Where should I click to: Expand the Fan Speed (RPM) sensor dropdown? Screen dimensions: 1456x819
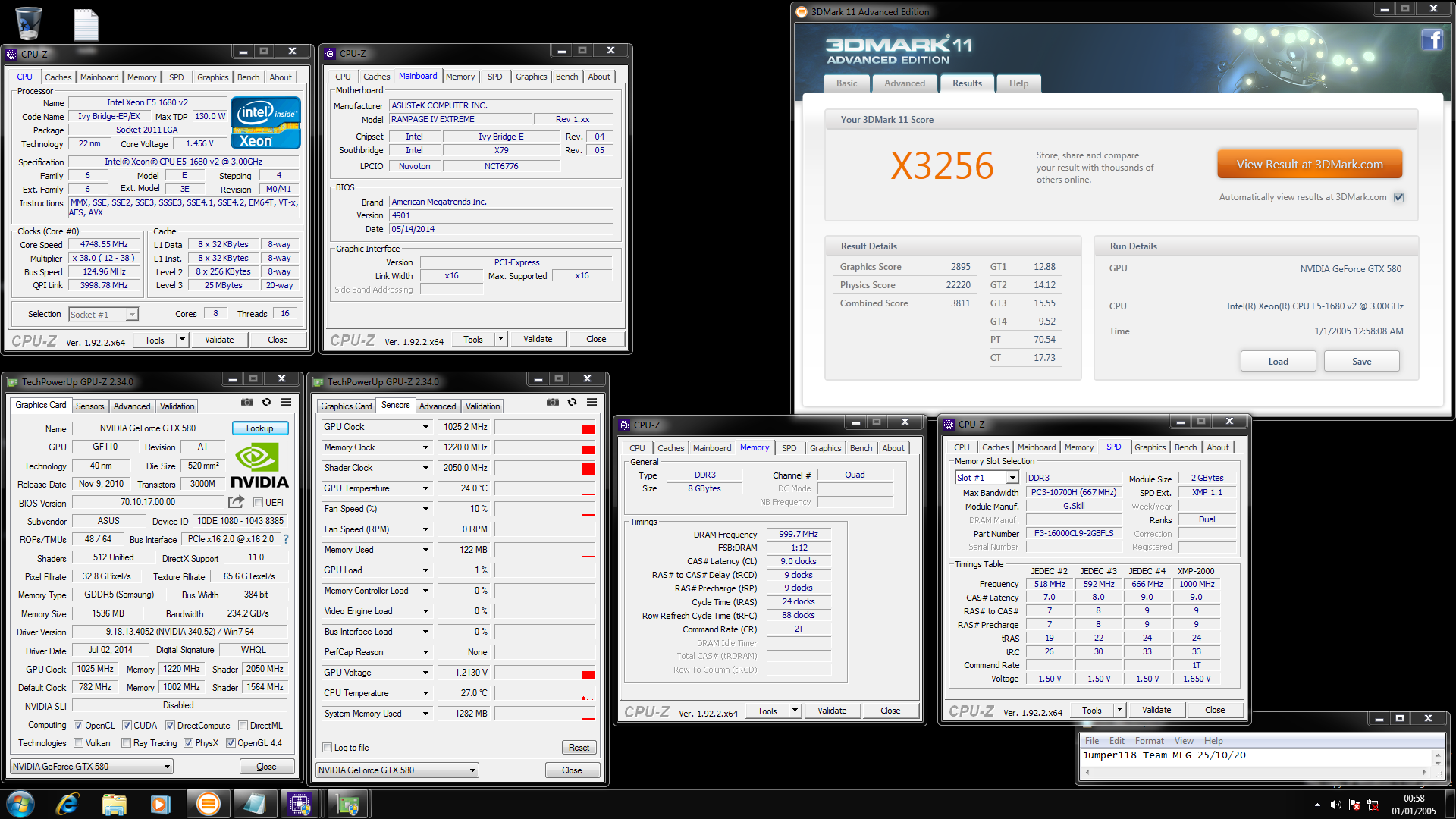point(425,529)
